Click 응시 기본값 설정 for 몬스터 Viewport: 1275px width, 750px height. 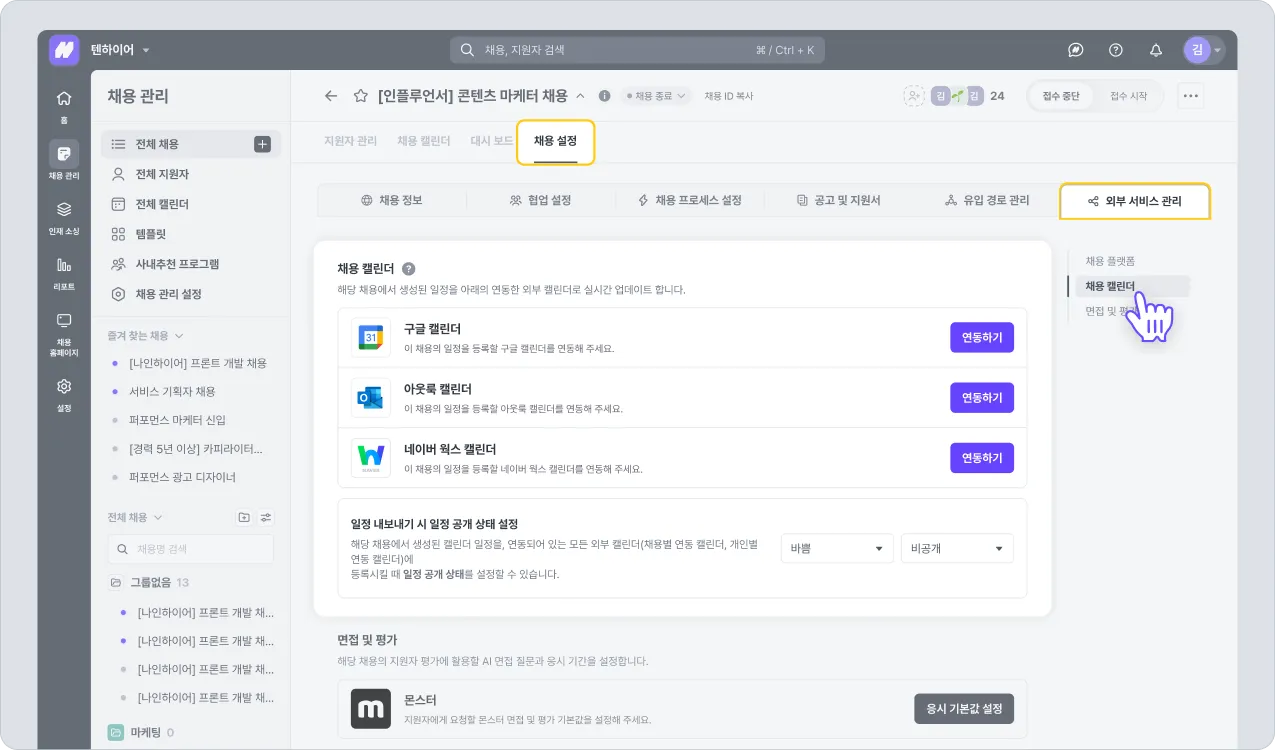964,709
